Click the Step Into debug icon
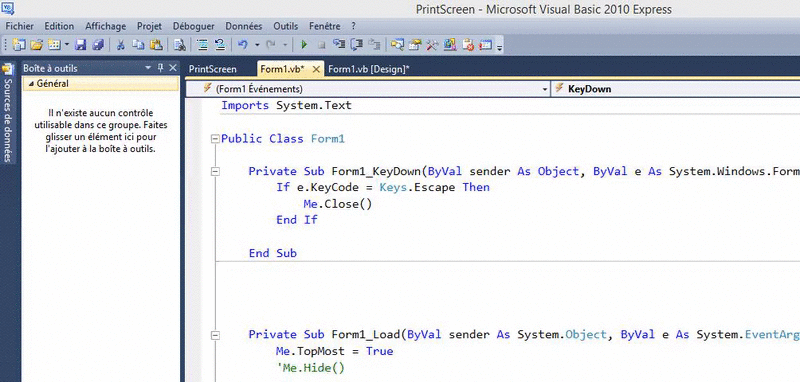The height and width of the screenshot is (382, 800). click(x=339, y=45)
